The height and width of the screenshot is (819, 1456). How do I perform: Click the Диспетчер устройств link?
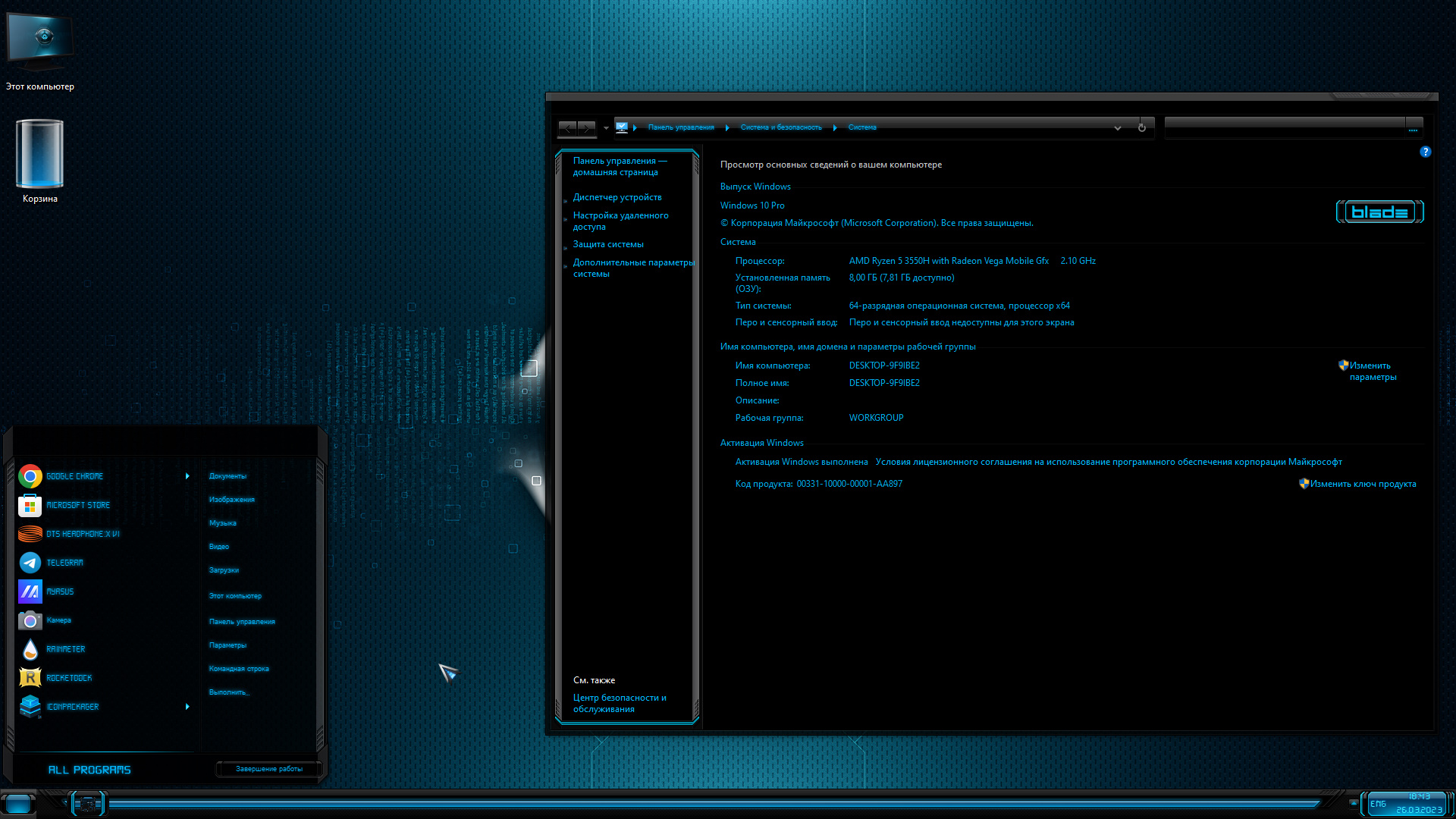[617, 197]
